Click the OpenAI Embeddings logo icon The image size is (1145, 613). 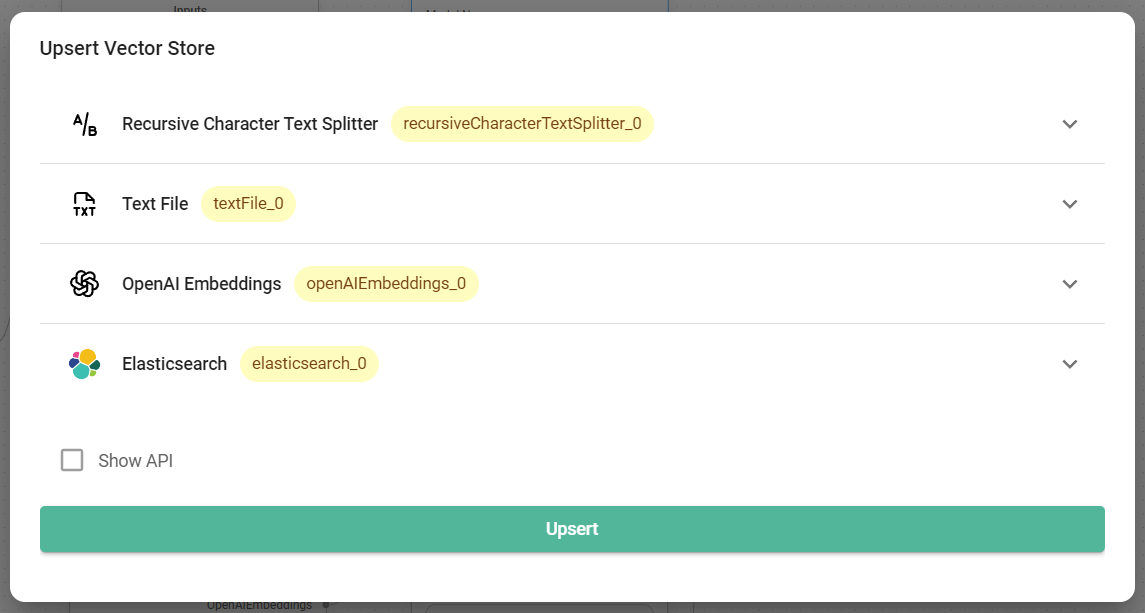(x=85, y=284)
